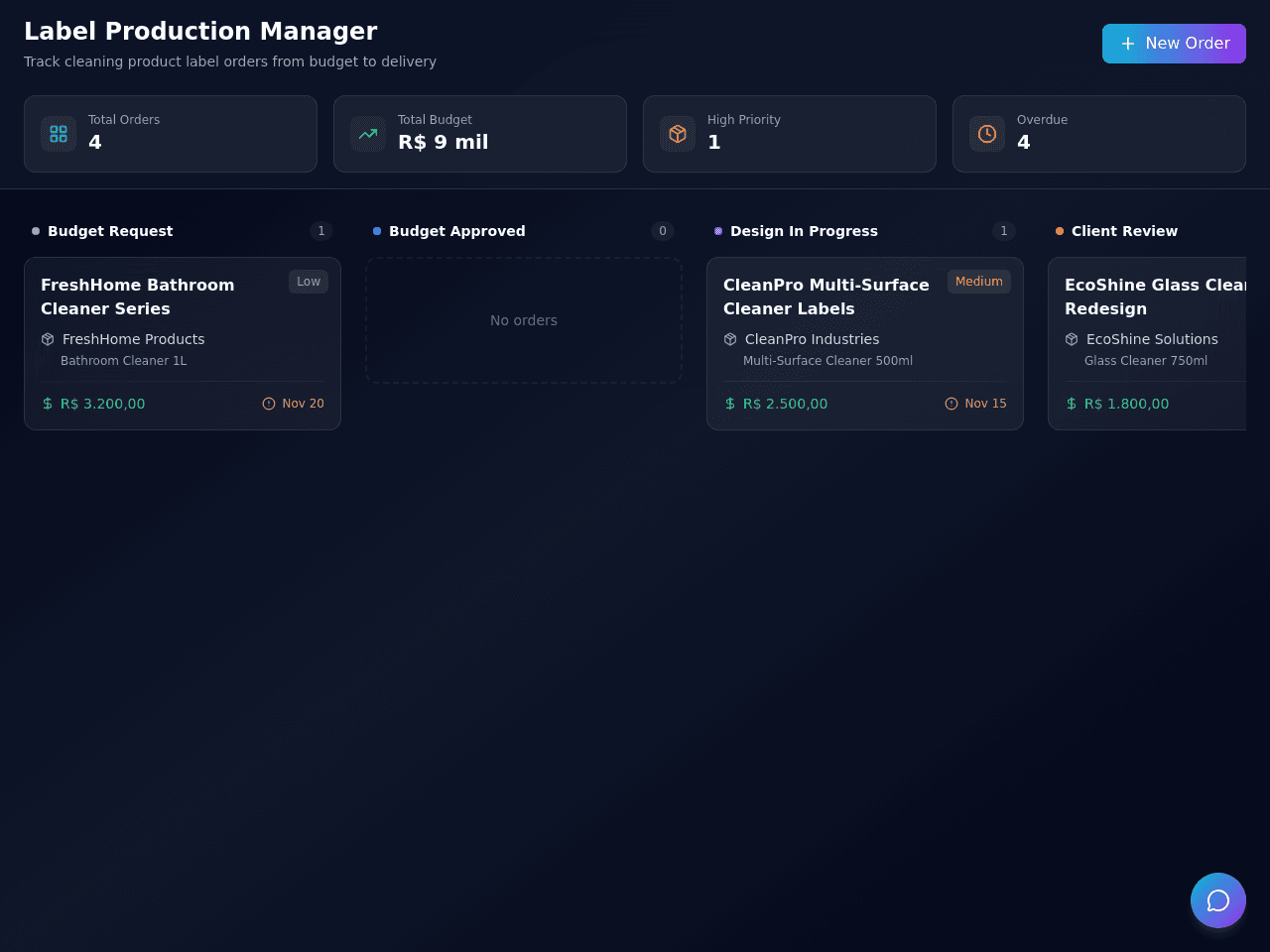Click the dollar icon beside R$ 3.200,00
This screenshot has height=952, width=1270.
48,404
